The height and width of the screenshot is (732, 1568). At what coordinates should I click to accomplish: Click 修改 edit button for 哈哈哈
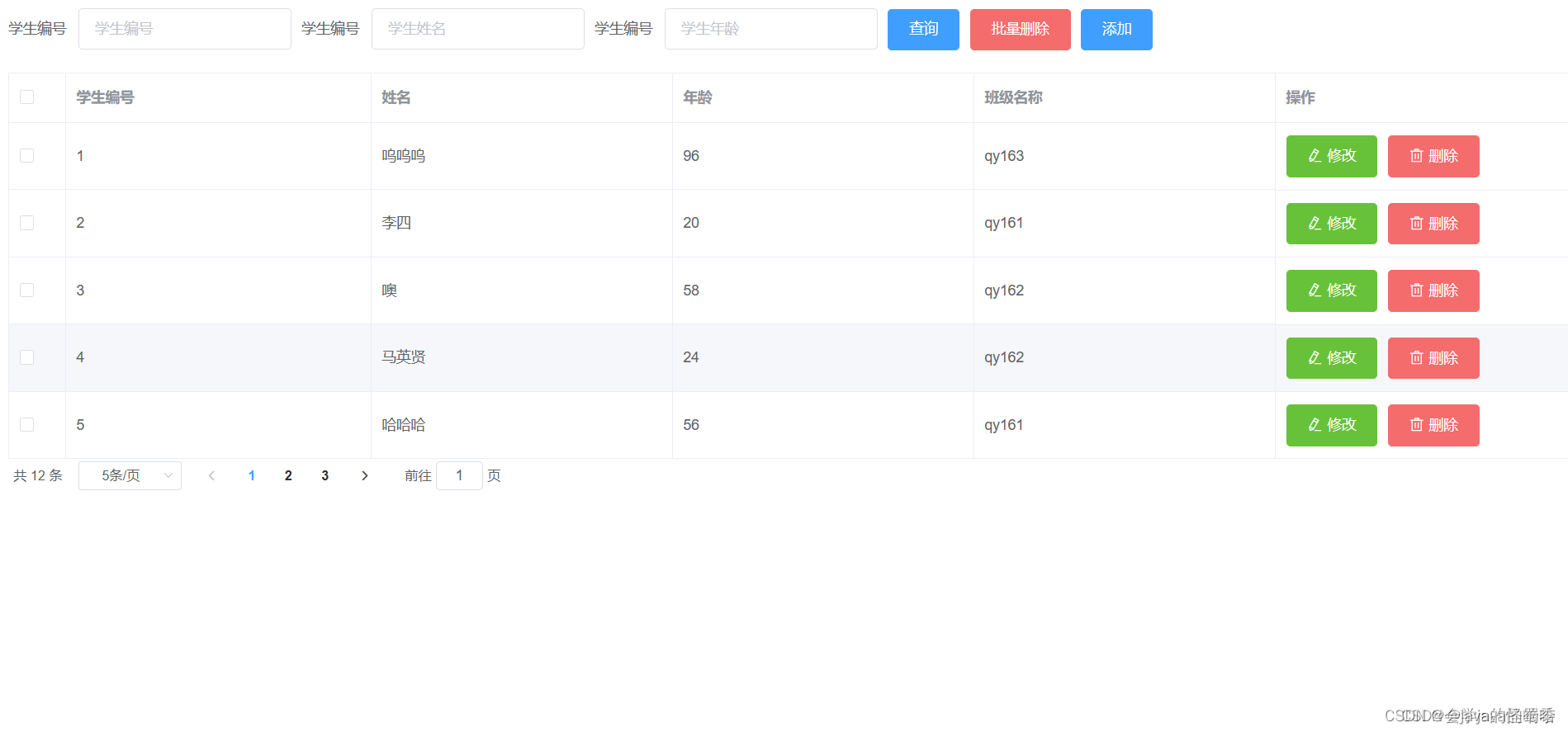(x=1331, y=425)
